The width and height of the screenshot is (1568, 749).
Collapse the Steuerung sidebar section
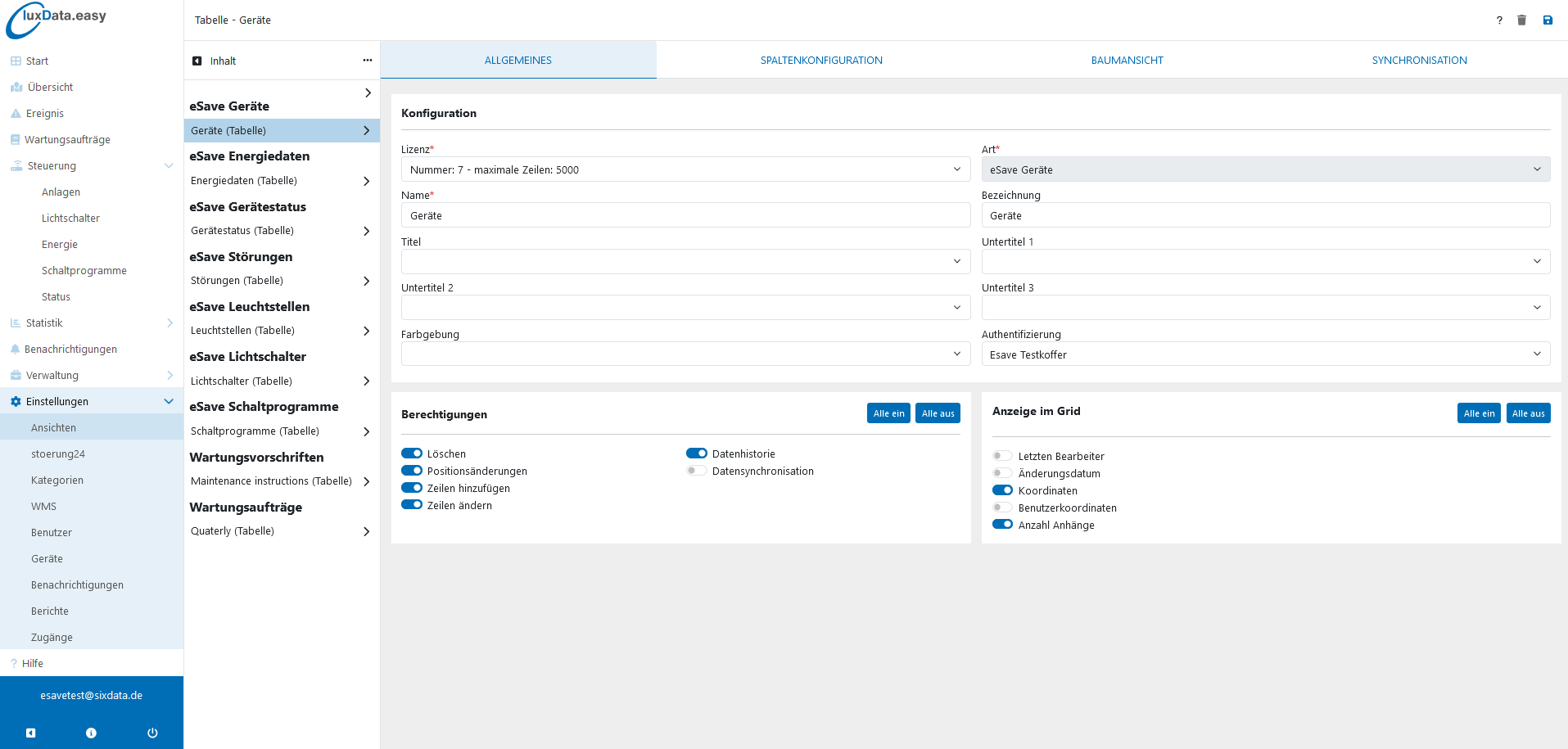pos(169,165)
